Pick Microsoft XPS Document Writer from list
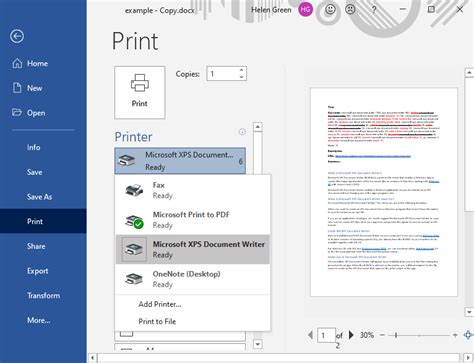 (x=193, y=249)
